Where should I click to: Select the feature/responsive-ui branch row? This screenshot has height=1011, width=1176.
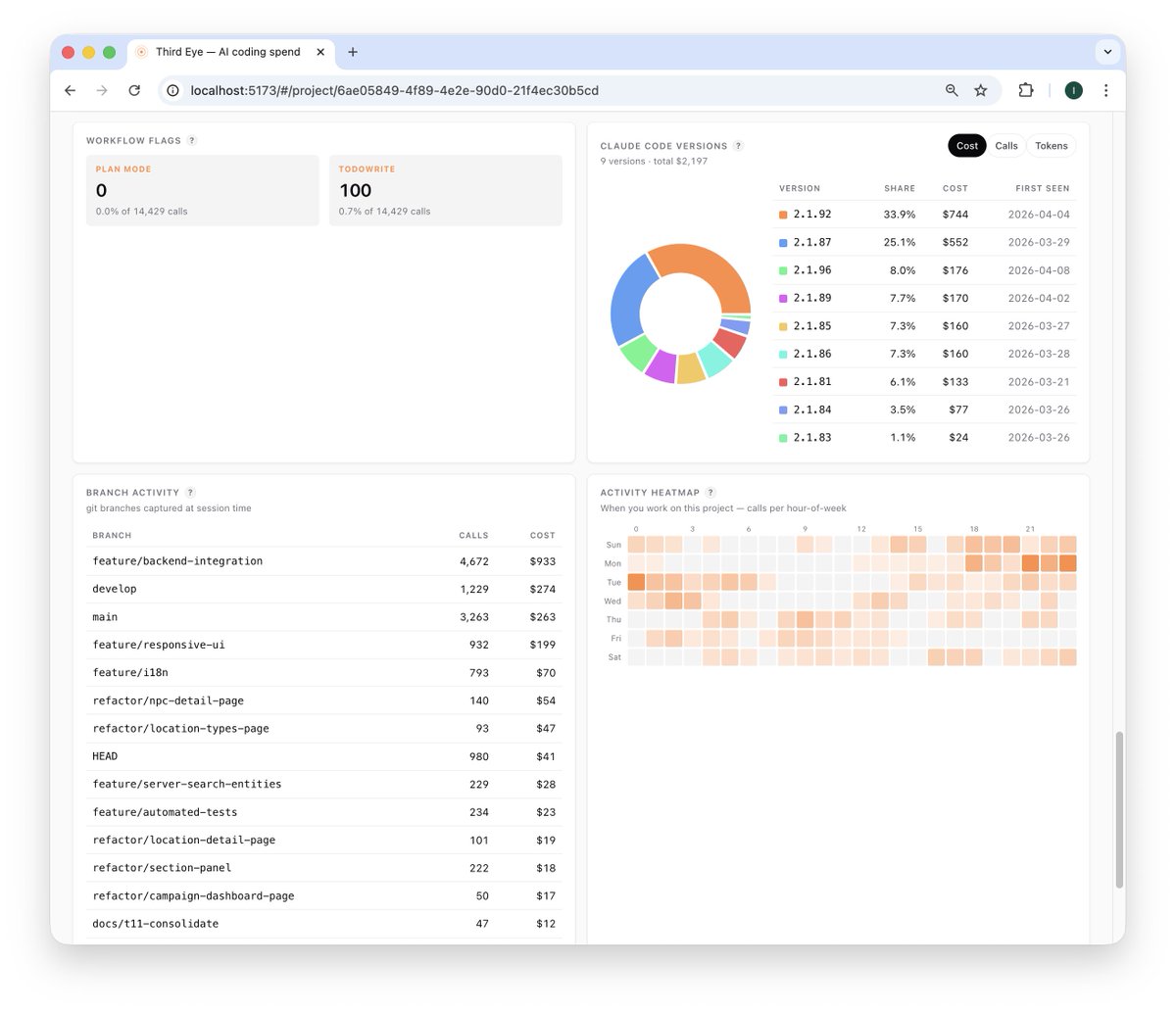pos(324,645)
